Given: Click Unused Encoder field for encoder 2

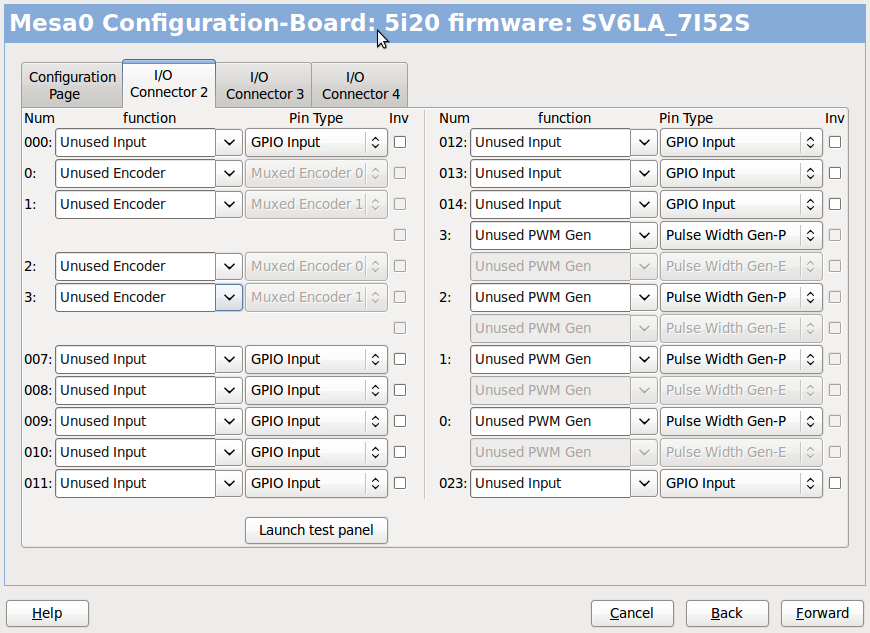Looking at the screenshot, I should pos(135,266).
